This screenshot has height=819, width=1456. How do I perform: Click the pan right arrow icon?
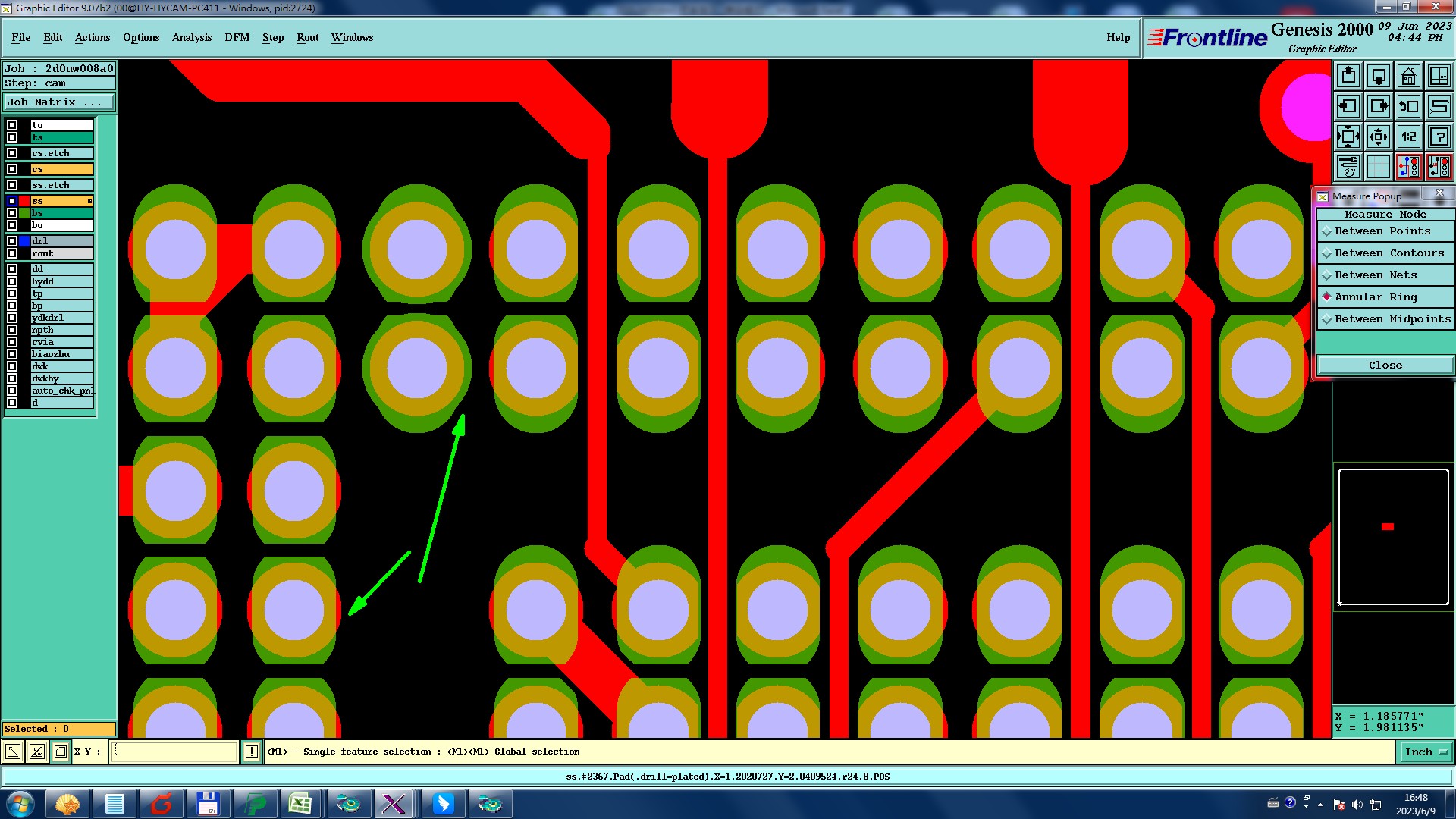click(1378, 106)
